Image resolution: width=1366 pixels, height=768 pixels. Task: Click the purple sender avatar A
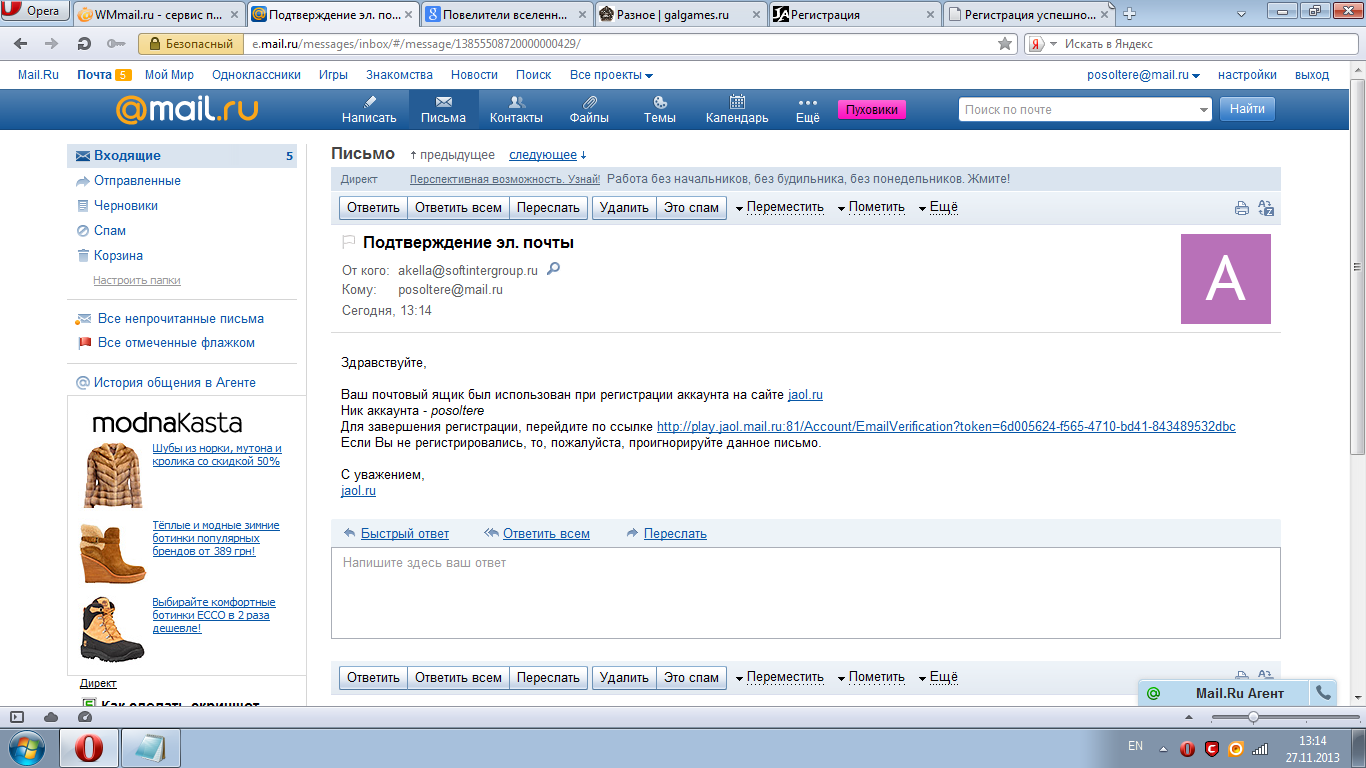tap(1225, 279)
